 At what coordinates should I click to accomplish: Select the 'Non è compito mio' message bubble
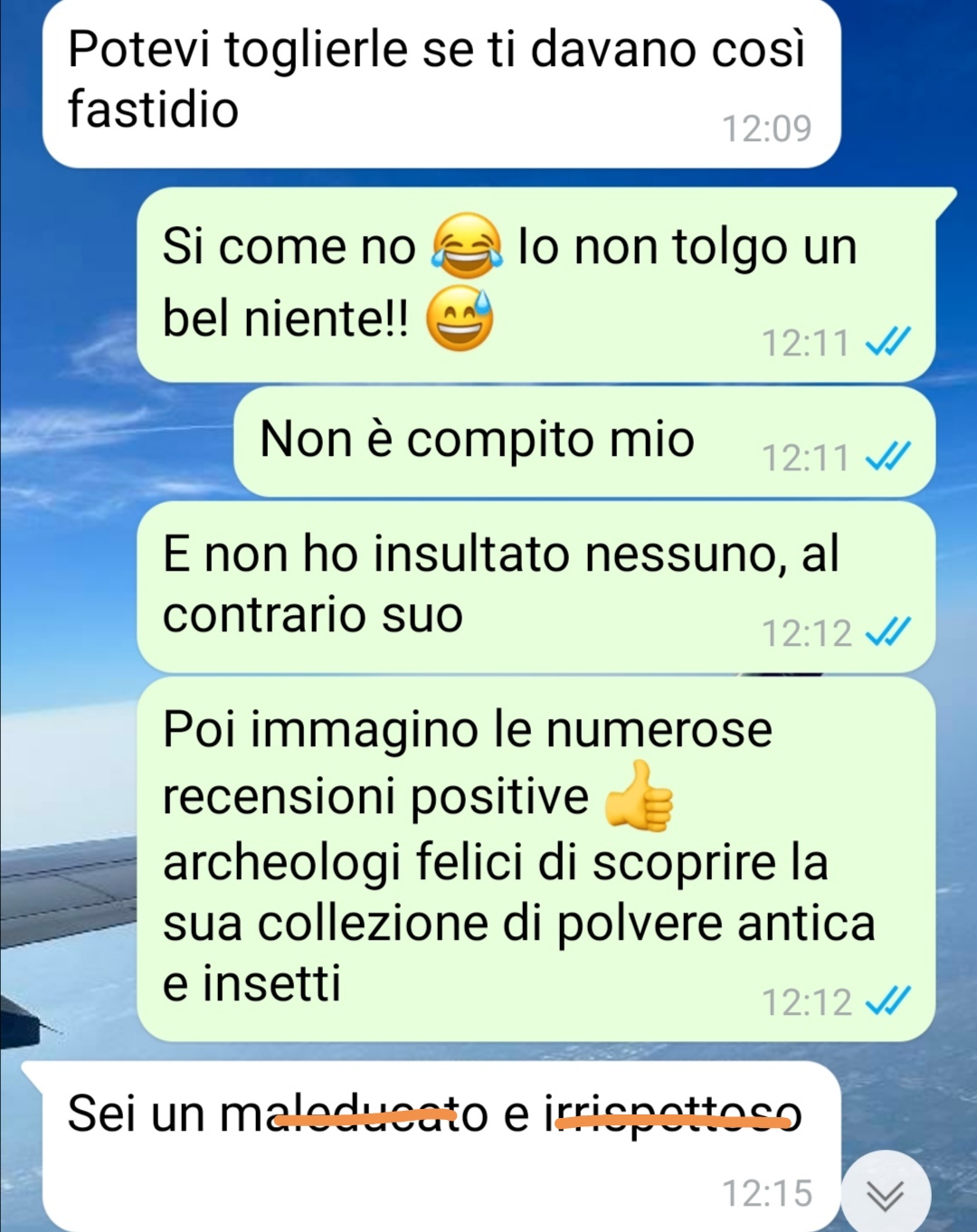[x=584, y=441]
